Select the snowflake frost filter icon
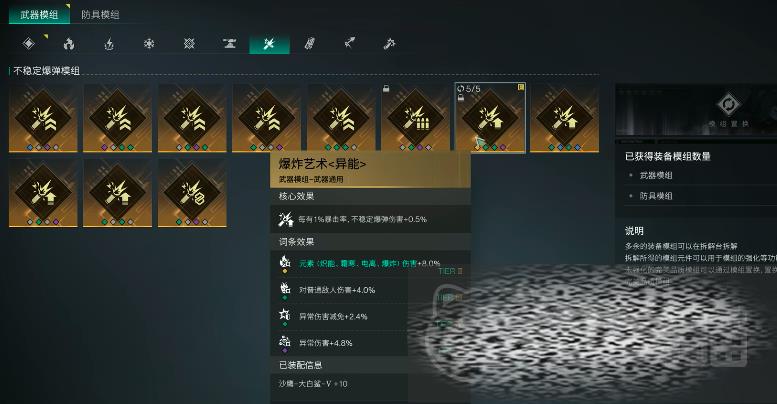 click(149, 44)
